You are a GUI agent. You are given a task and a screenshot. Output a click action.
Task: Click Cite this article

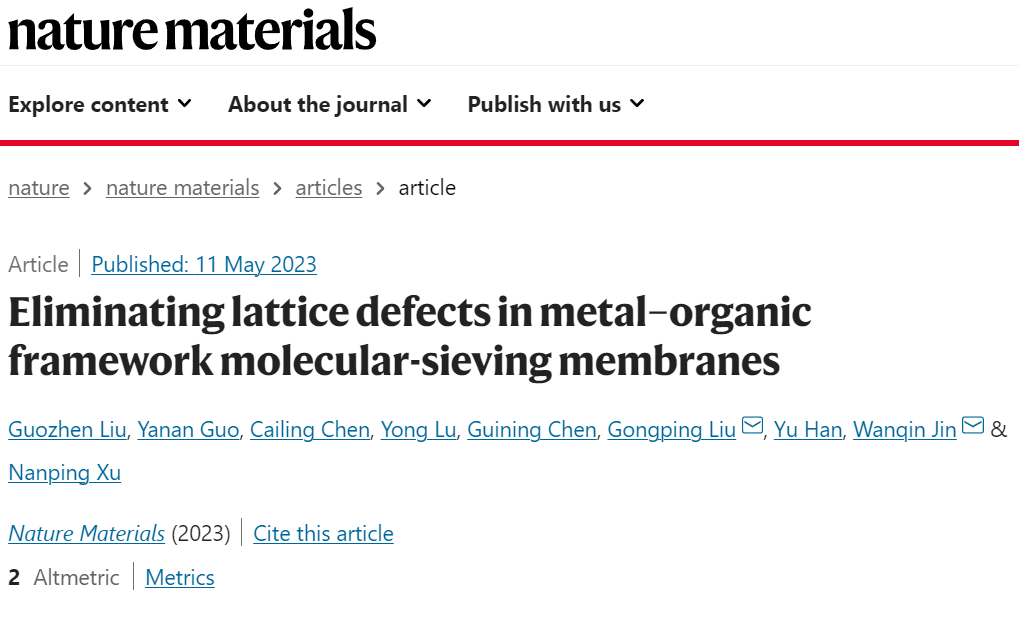[323, 534]
